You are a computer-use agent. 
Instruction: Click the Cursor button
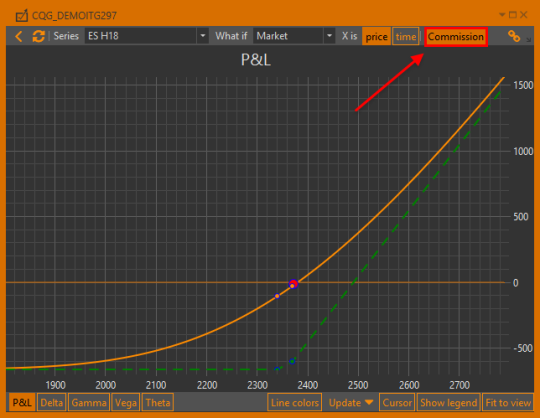tap(397, 403)
